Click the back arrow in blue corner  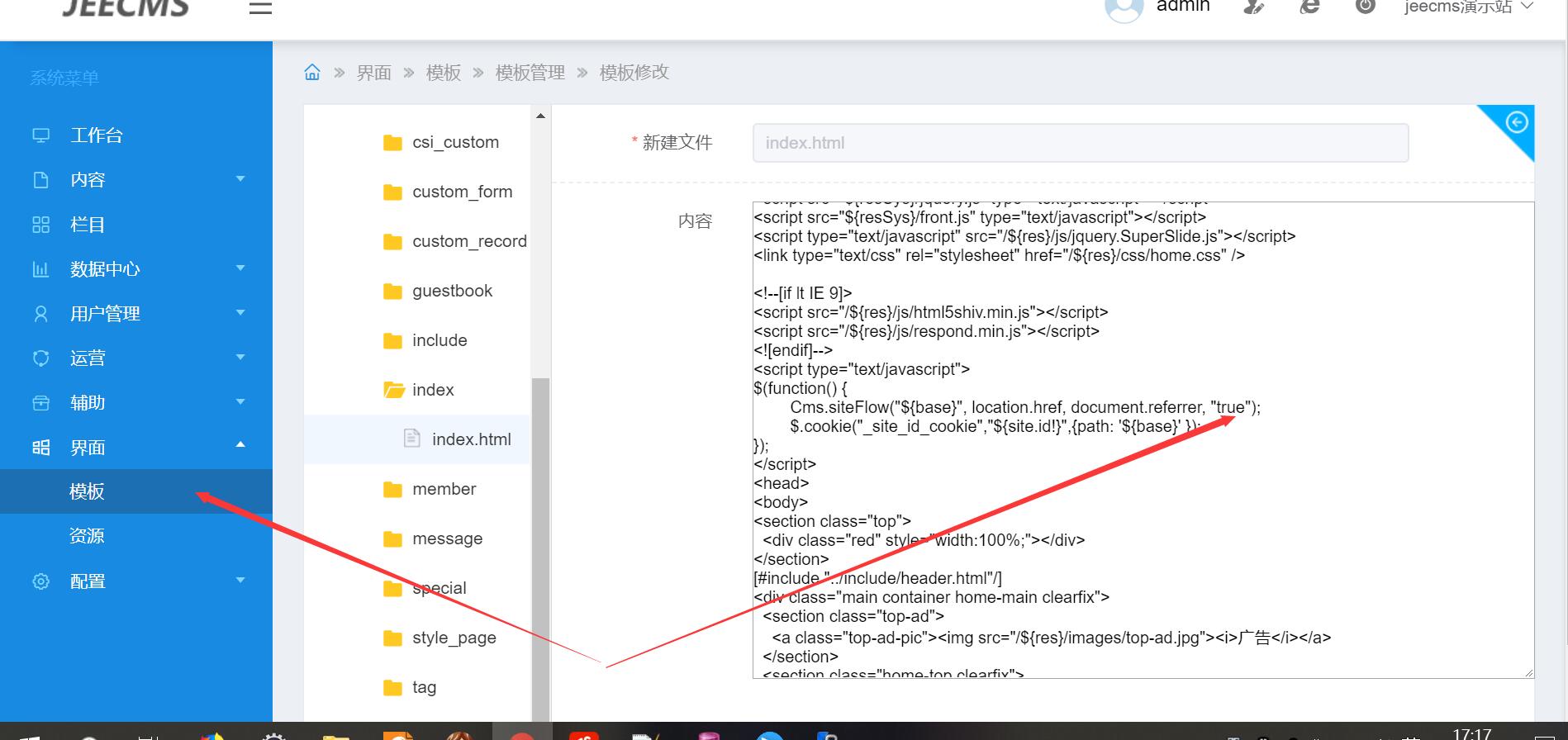pos(1516,123)
